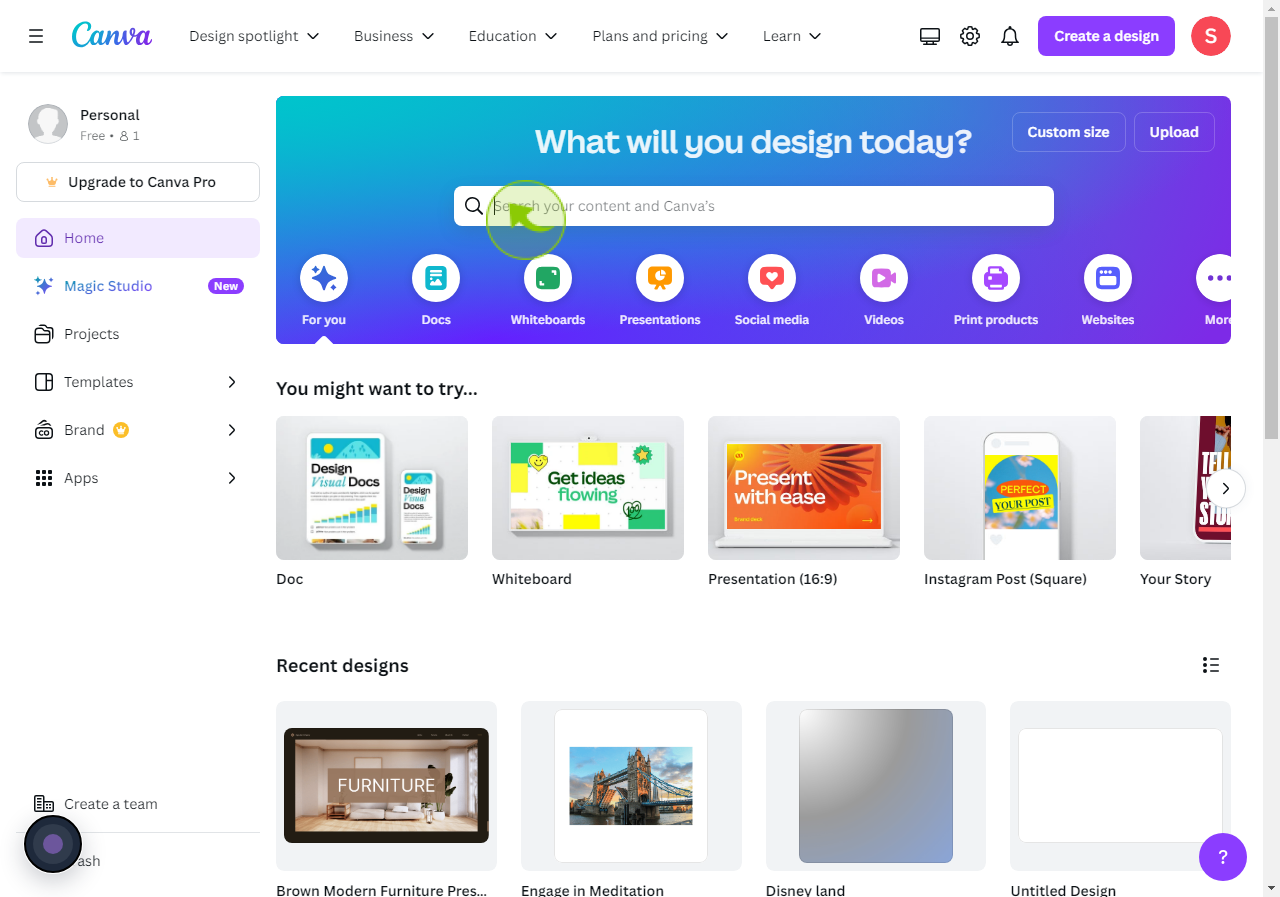Open the desktop app download icon
1280x897 pixels.
click(930, 36)
